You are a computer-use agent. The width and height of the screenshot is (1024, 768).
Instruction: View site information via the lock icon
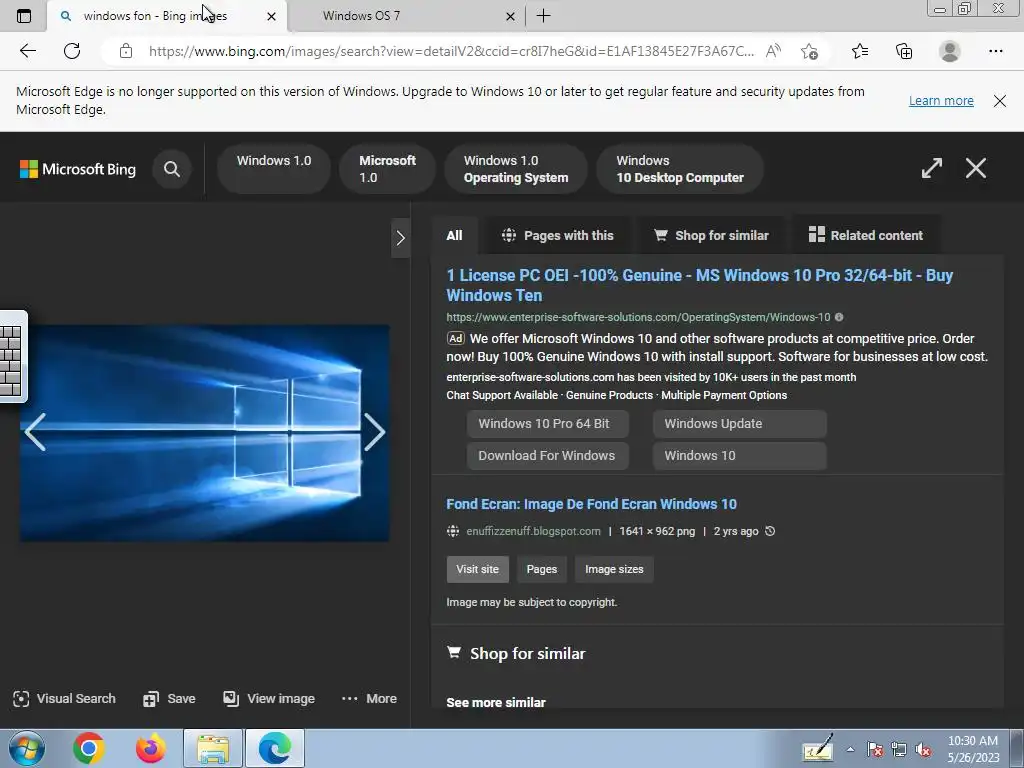[x=126, y=51]
